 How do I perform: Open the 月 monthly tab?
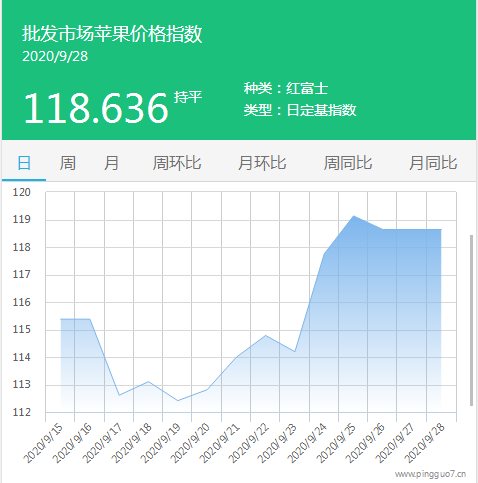111,163
